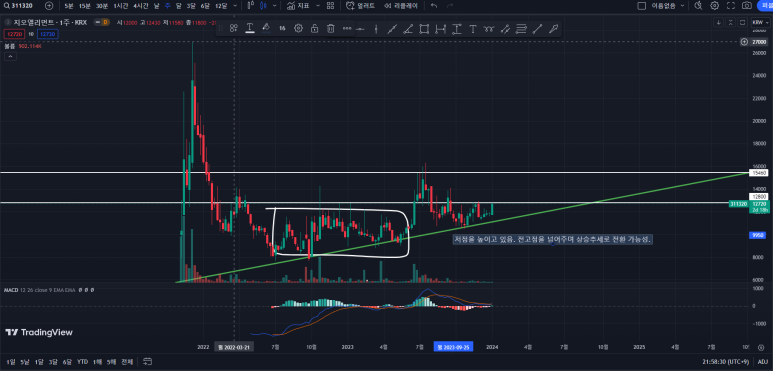The height and width of the screenshot is (371, 773).
Task: Take a chart snapshot with camera icon
Action: pos(747,6)
